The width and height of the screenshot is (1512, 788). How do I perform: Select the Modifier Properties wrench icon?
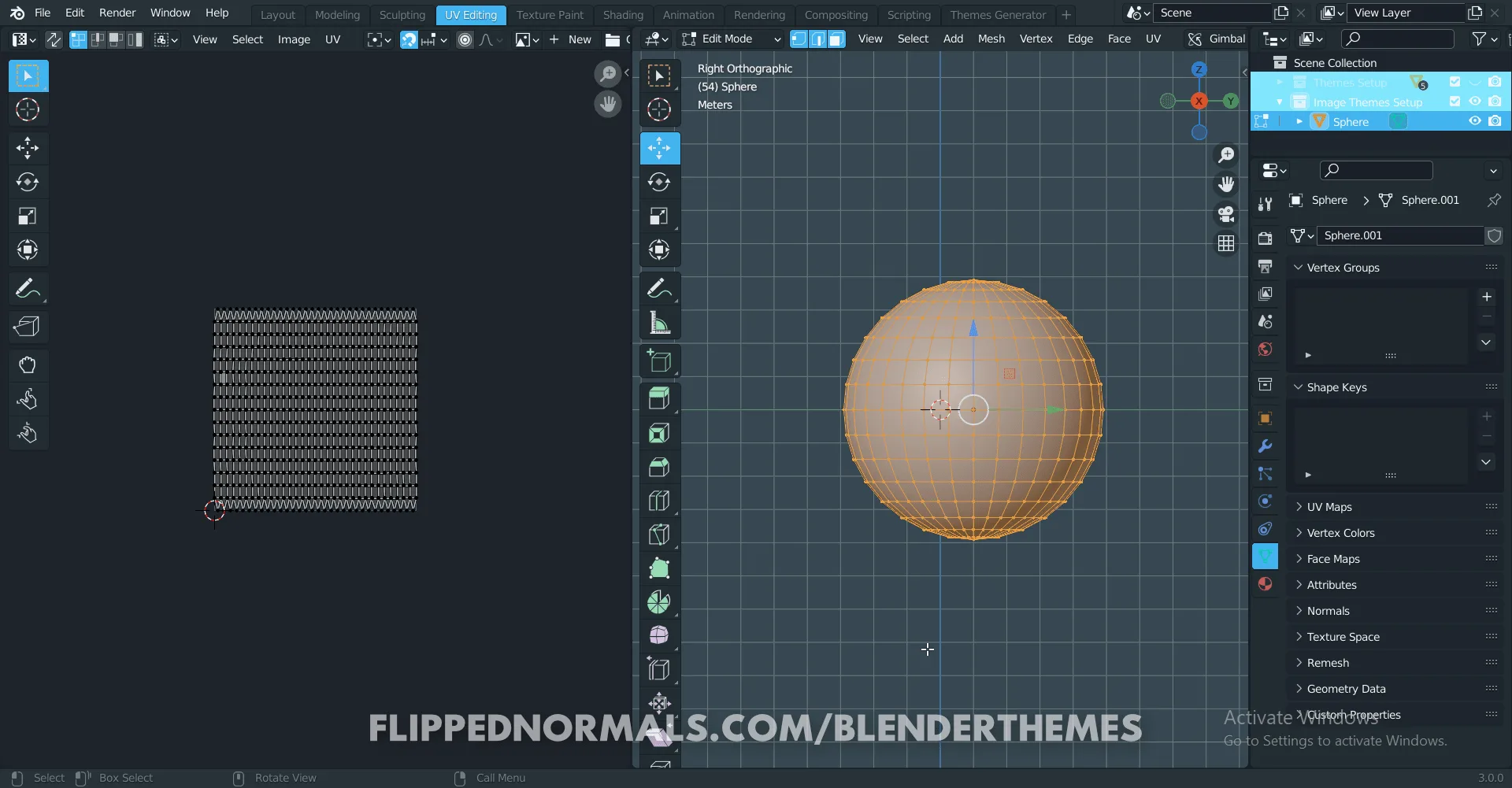click(x=1266, y=446)
